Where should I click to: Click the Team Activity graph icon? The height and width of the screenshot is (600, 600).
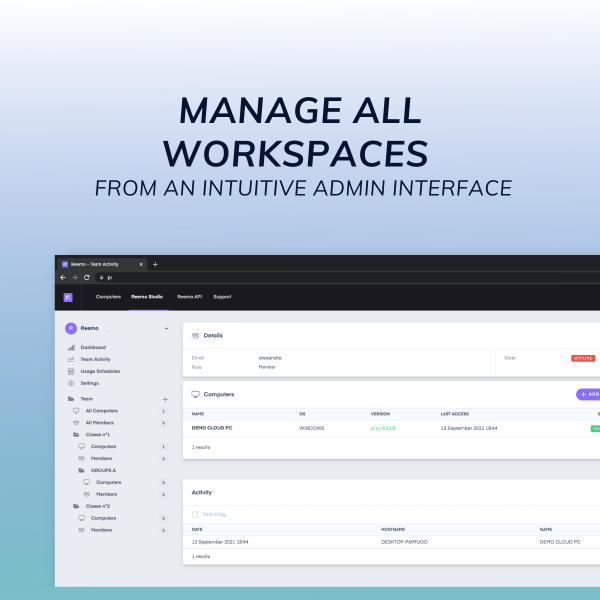[71, 359]
